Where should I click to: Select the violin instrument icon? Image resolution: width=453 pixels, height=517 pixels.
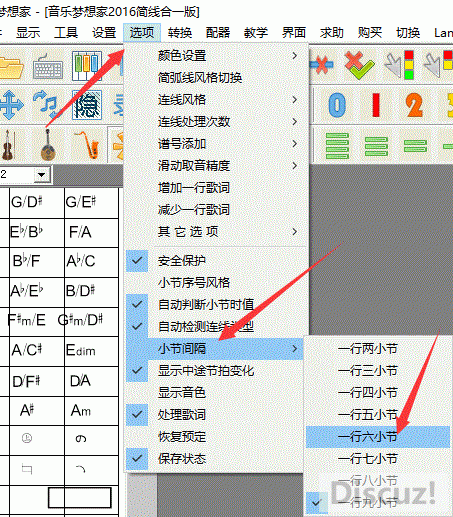coord(8,145)
